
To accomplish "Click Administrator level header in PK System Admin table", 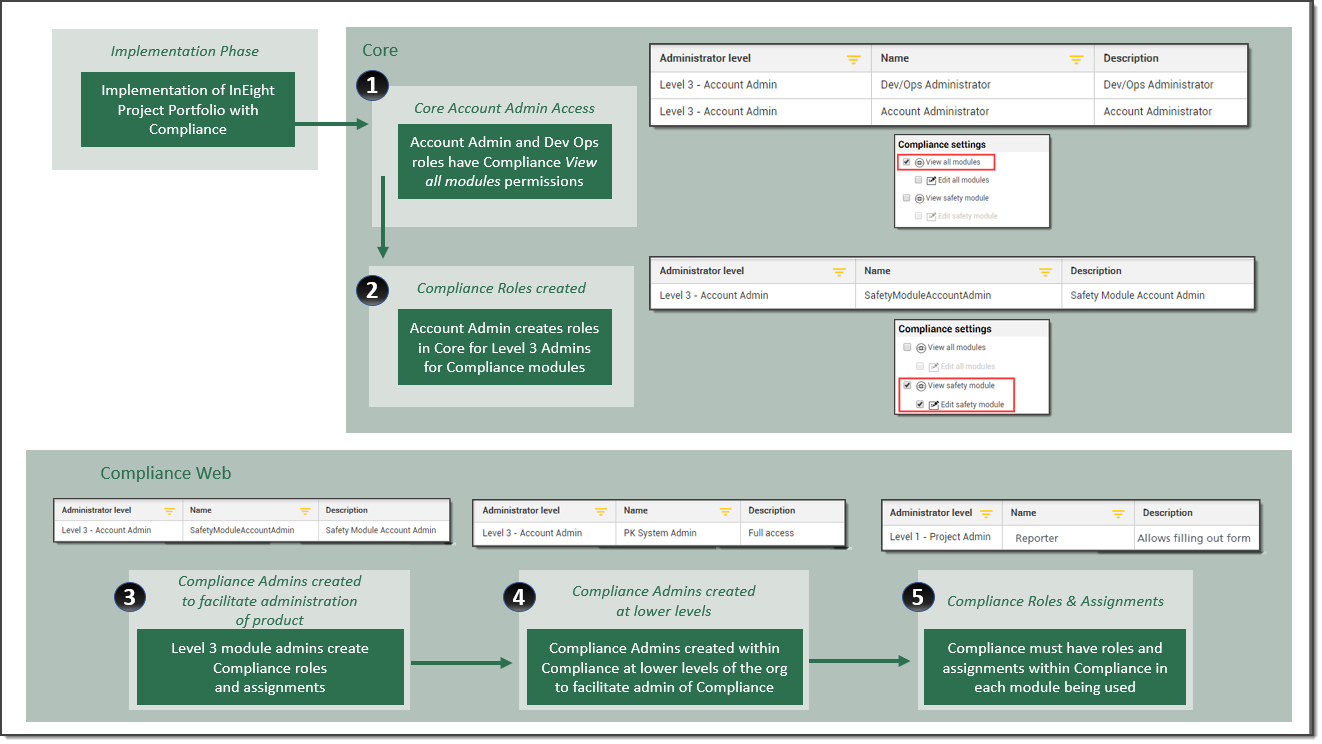I will point(521,511).
